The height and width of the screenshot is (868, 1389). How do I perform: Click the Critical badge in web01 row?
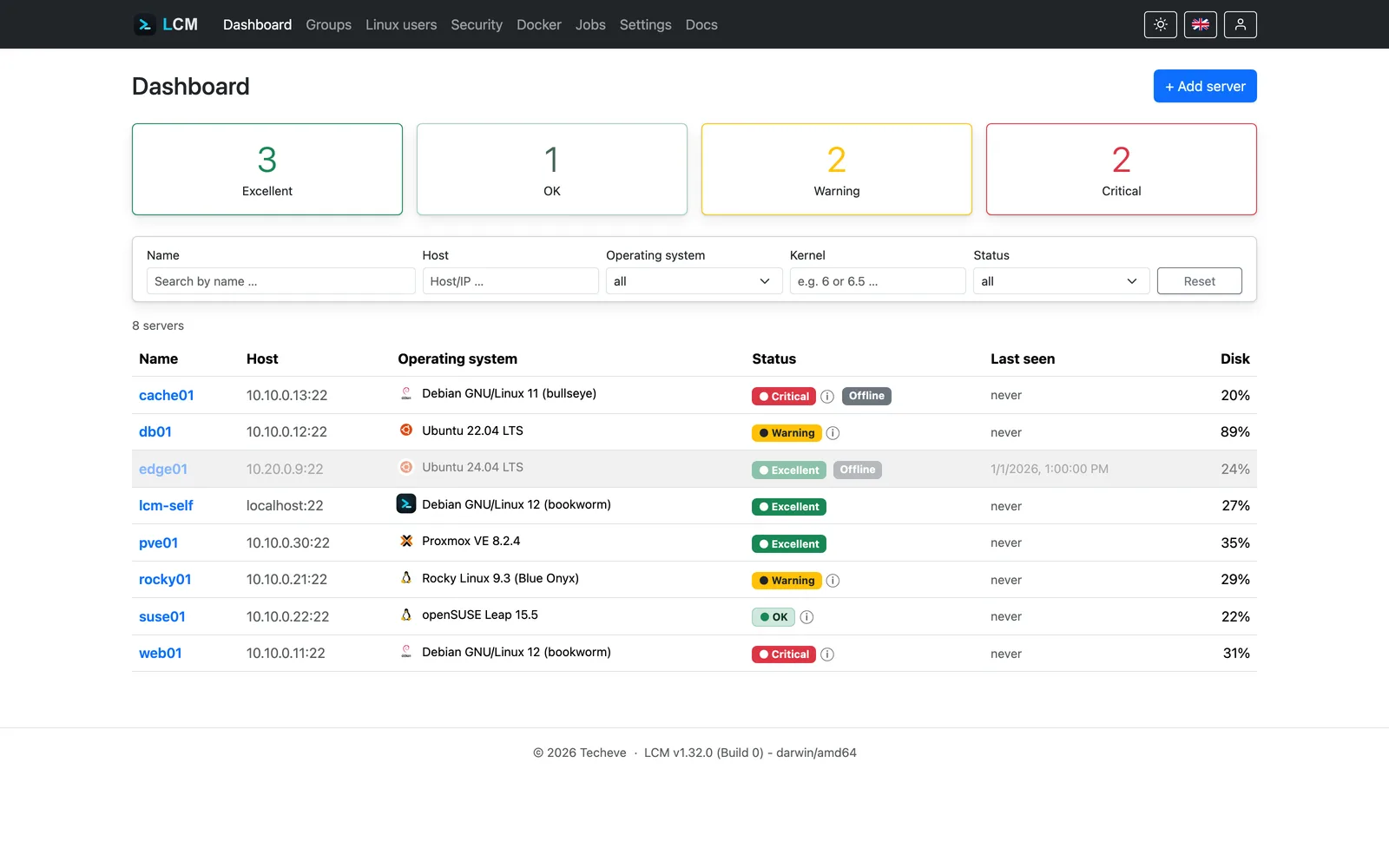784,654
